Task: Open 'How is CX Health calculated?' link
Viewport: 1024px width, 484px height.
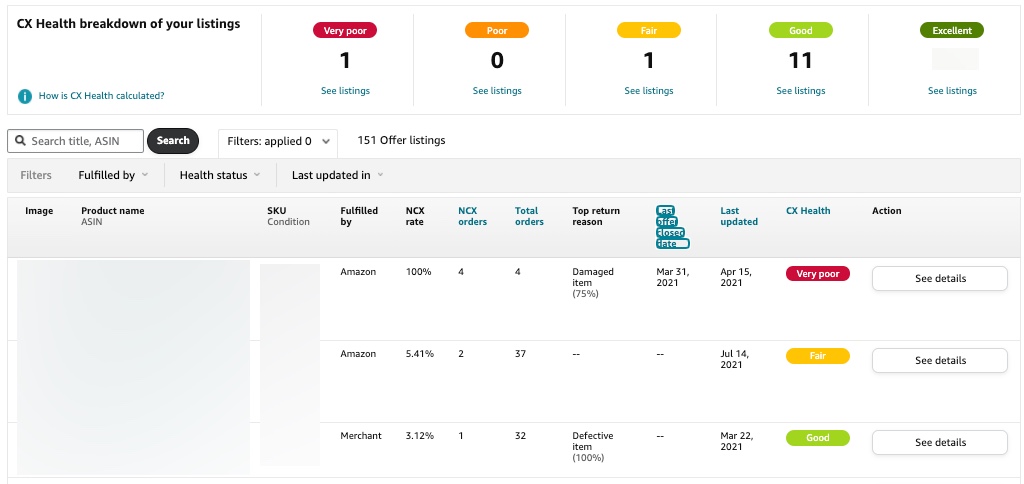Action: (101, 96)
